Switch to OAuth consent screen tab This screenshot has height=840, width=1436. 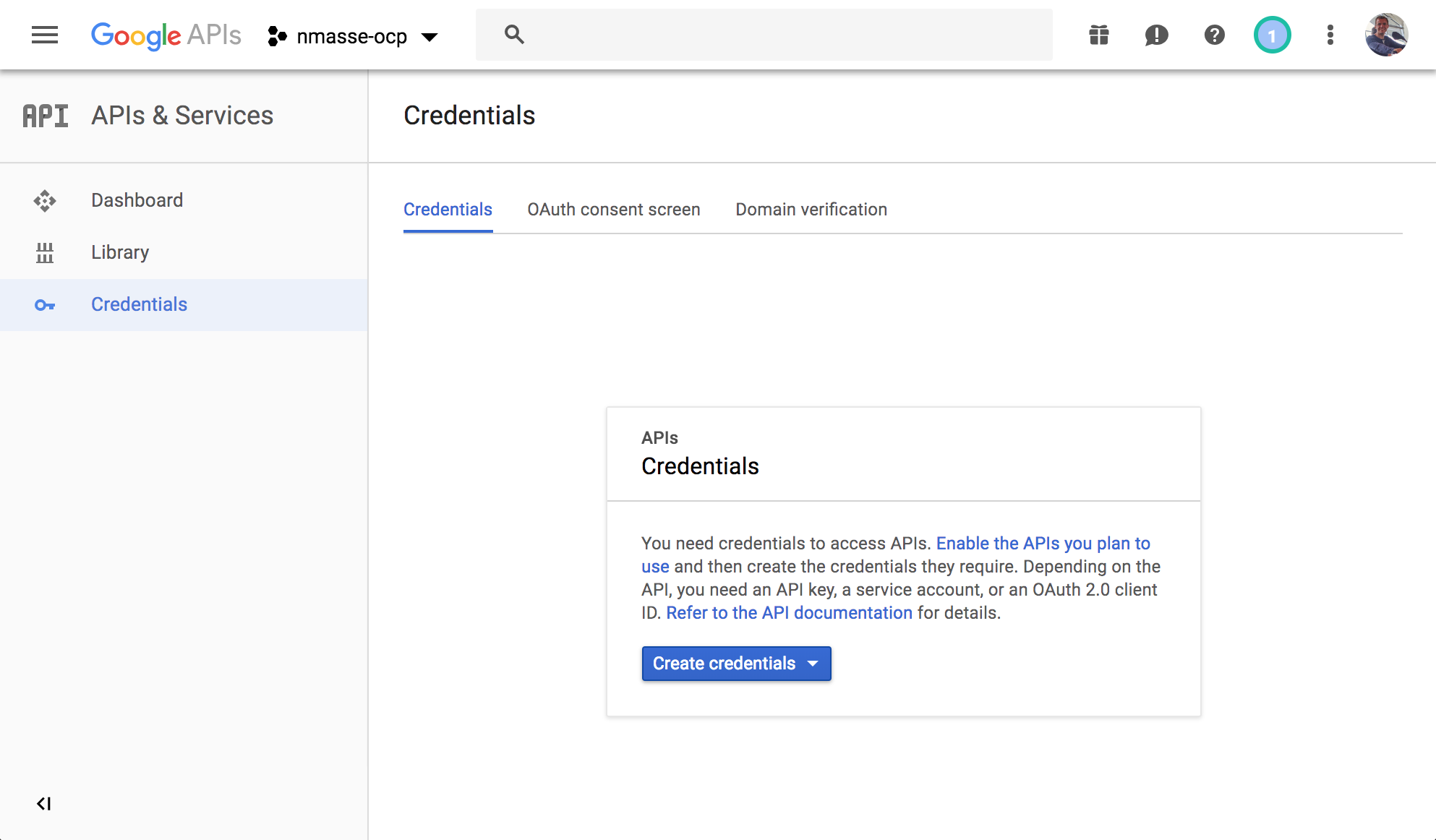pos(613,210)
